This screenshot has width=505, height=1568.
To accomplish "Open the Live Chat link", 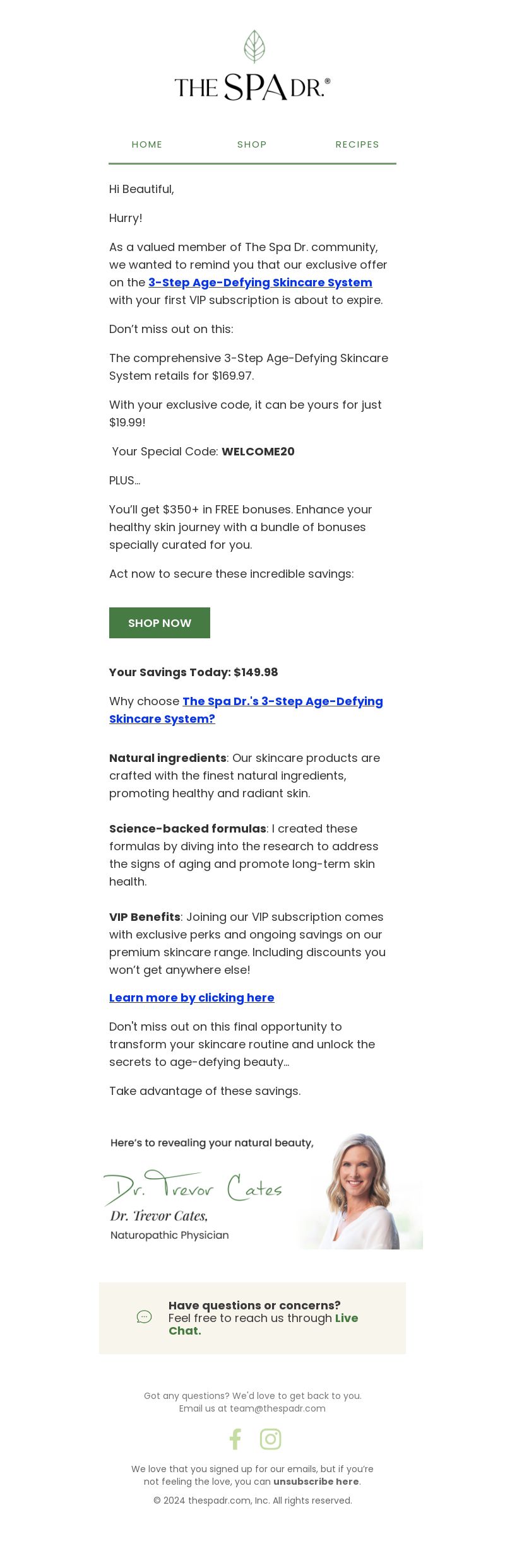I will 263,1325.
